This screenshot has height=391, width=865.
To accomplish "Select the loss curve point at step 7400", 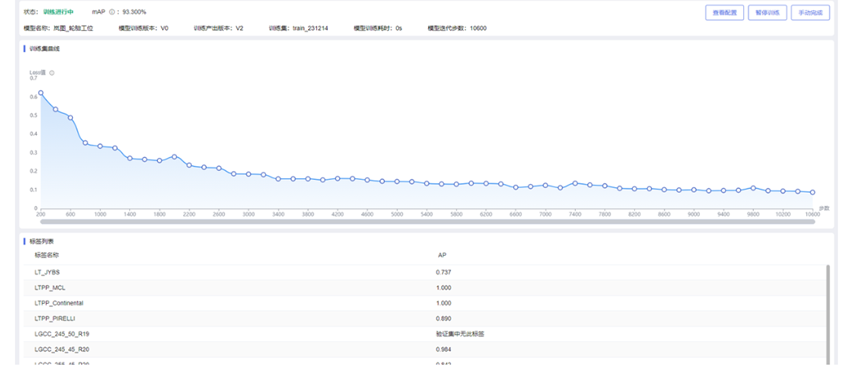I will click(575, 183).
